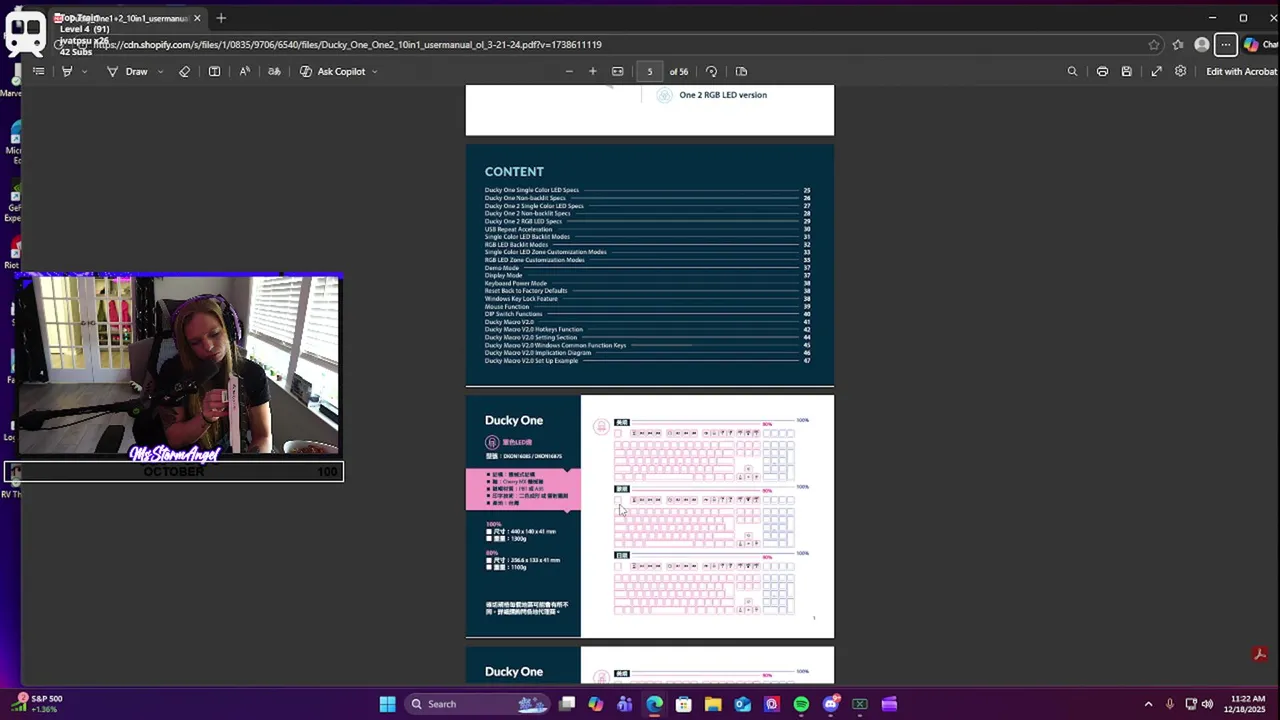Add this page to favorites star
The image size is (1280, 720).
click(x=1154, y=44)
